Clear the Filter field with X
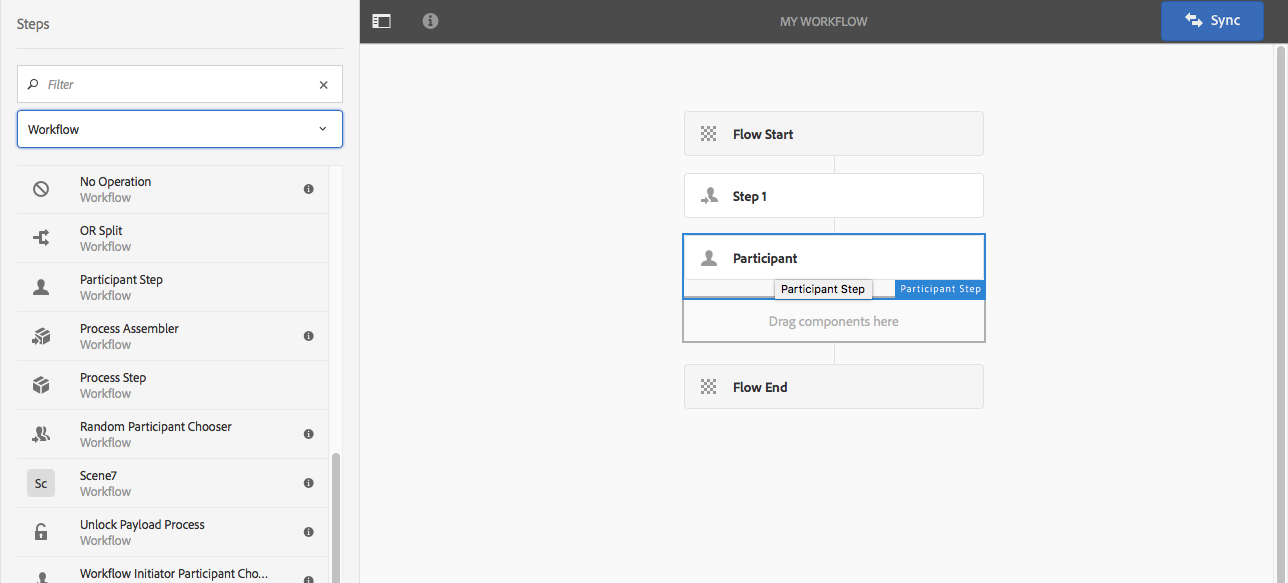The image size is (1288, 583). [323, 85]
